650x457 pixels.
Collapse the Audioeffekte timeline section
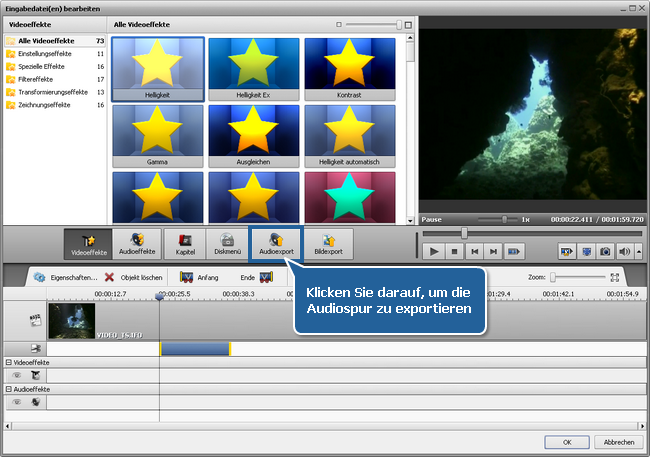pyautogui.click(x=9, y=388)
